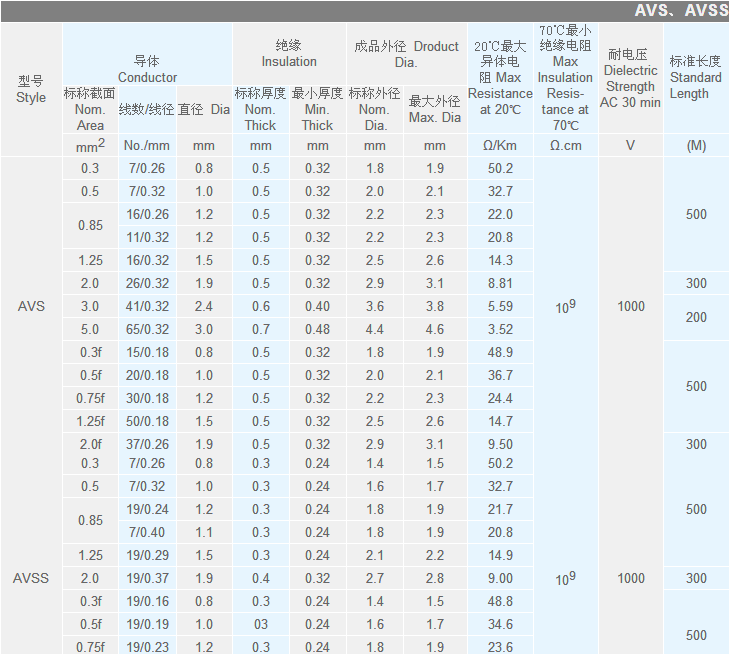Click the '41/0.32' conductor cell
730x654 pixels.
click(147, 306)
